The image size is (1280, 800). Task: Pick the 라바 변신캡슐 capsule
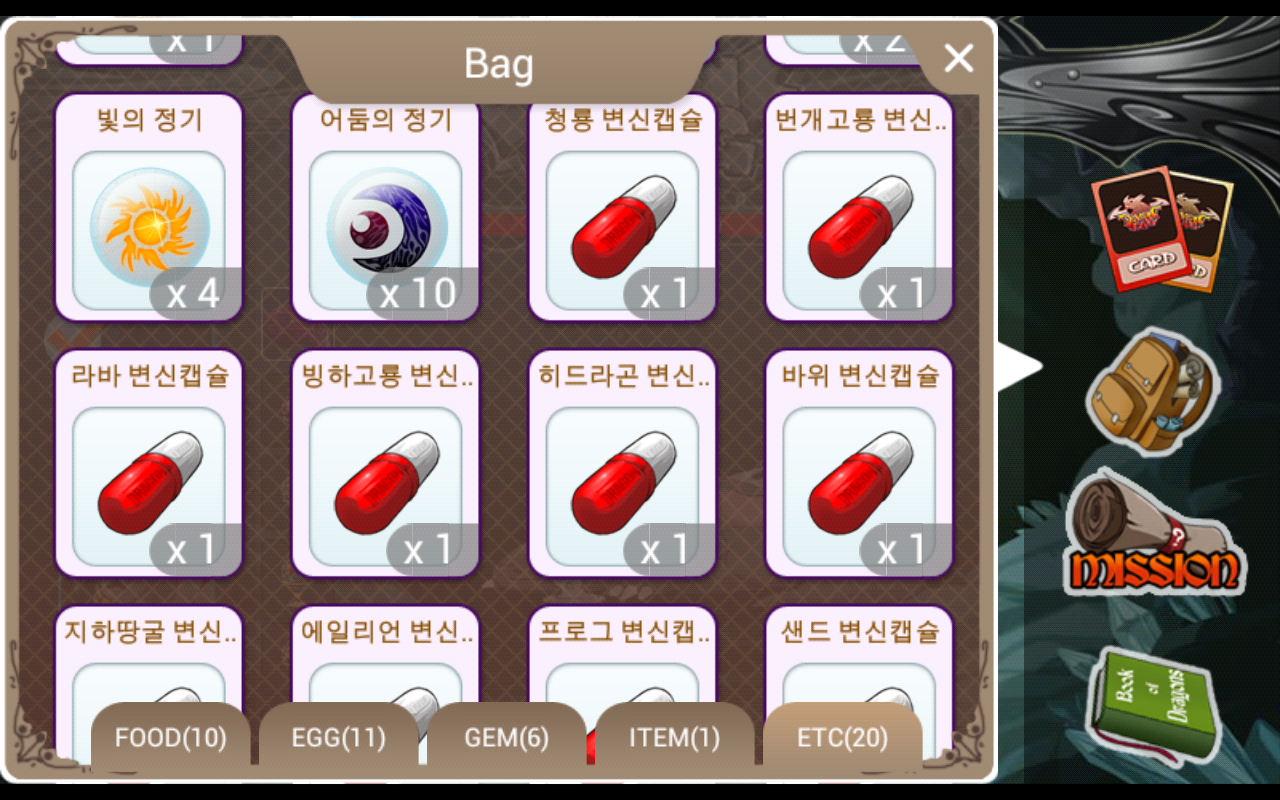tap(149, 464)
